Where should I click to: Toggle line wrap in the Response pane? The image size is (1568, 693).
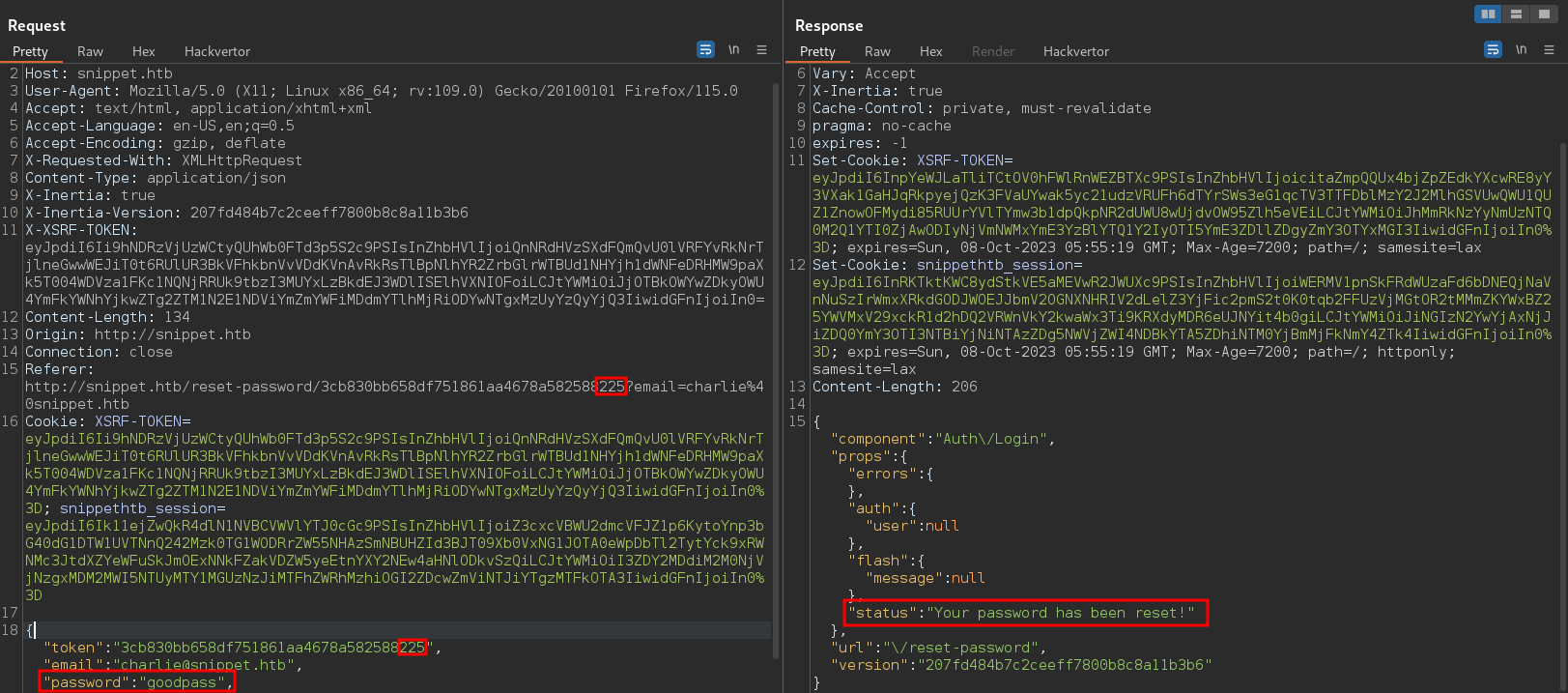(1493, 49)
